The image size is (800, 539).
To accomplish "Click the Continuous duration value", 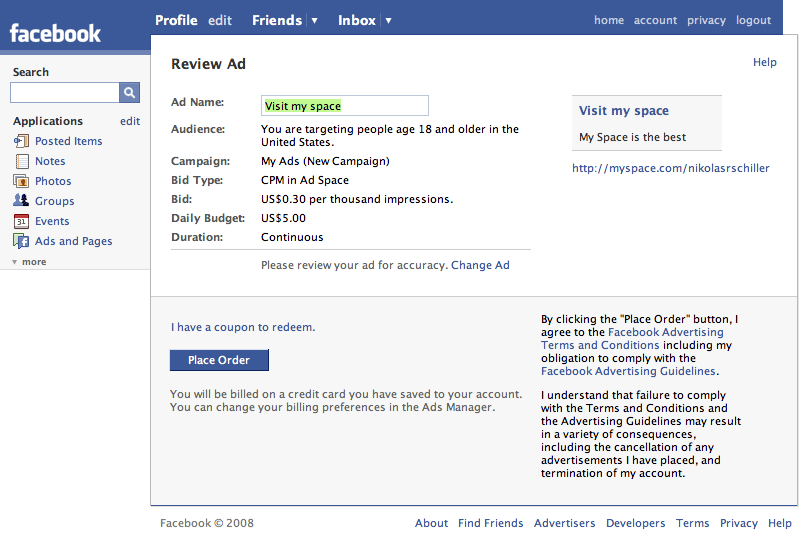I will click(292, 237).
